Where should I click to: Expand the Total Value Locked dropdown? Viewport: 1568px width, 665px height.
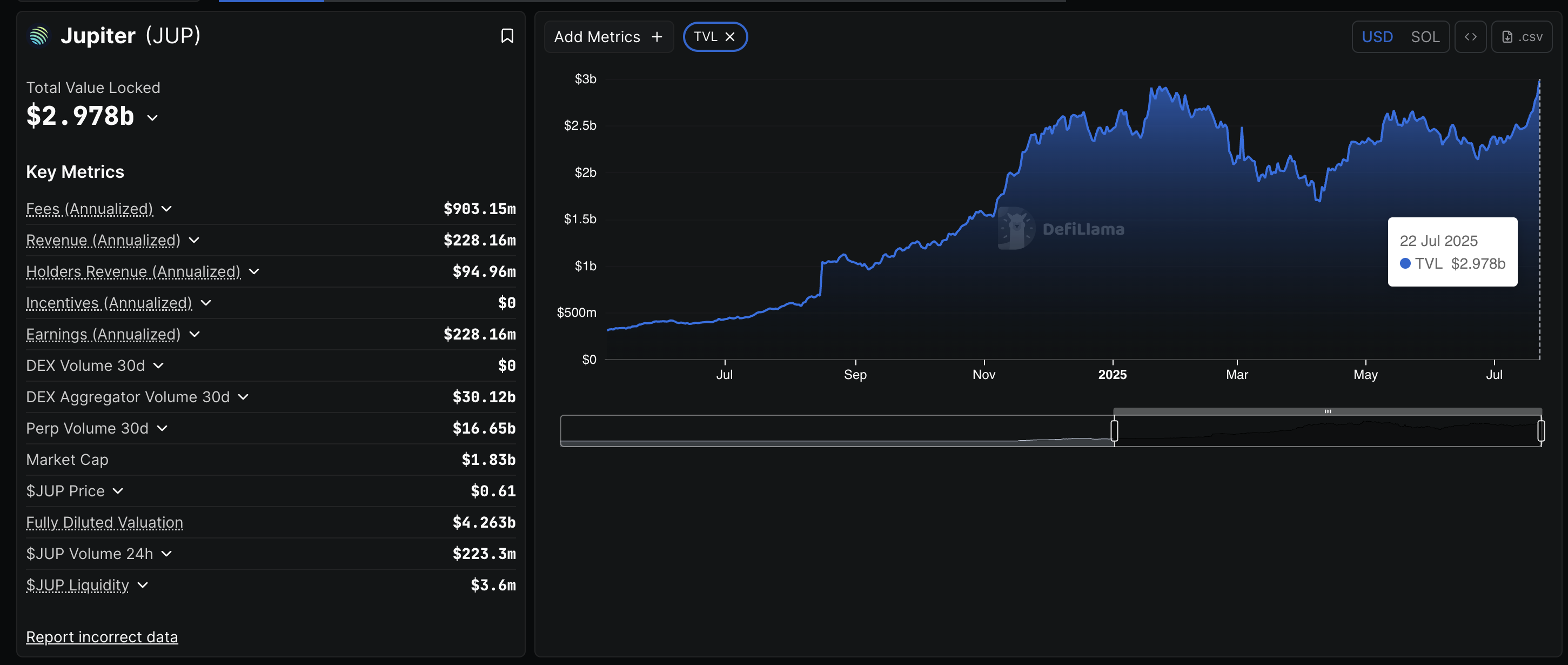click(152, 118)
